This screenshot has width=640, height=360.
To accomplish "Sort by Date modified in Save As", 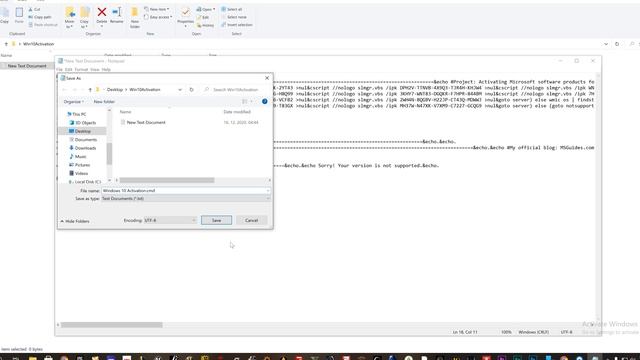I will coord(237,112).
